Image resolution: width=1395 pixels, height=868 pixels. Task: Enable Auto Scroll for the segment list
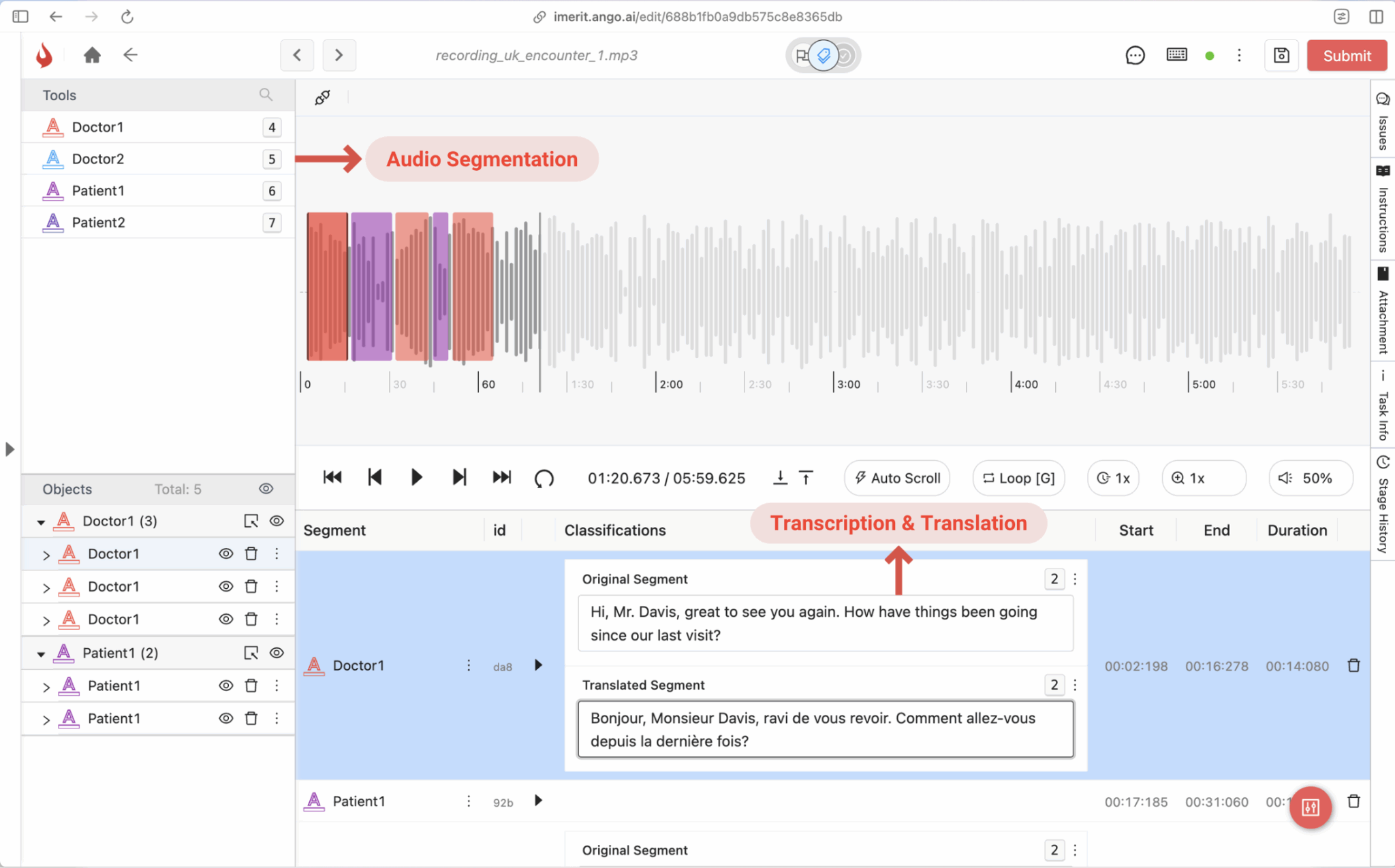click(896, 477)
